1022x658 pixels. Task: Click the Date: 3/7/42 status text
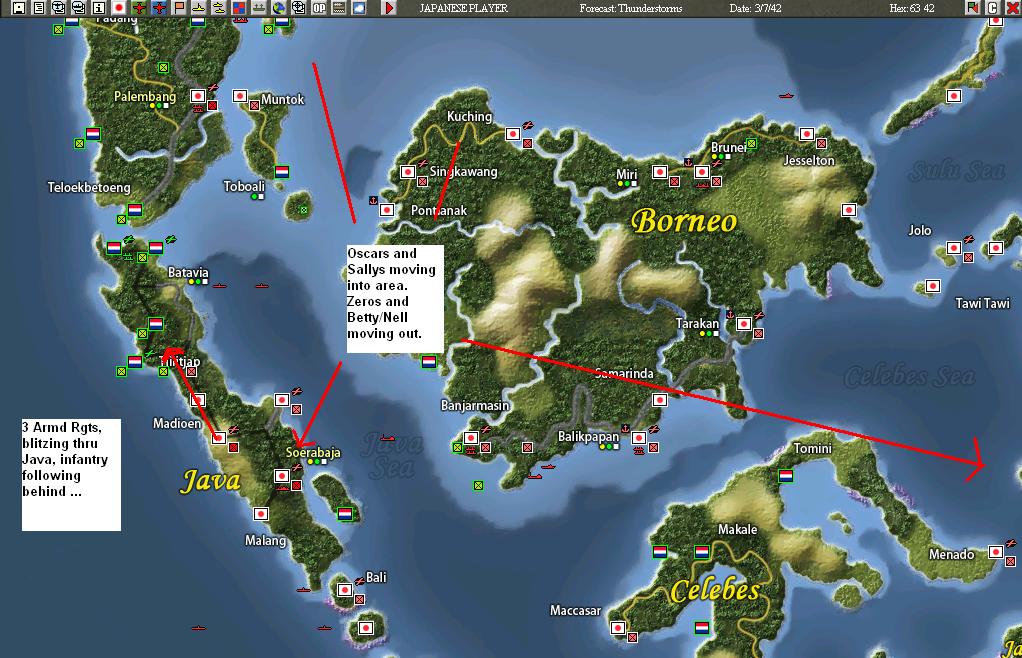[x=755, y=8]
